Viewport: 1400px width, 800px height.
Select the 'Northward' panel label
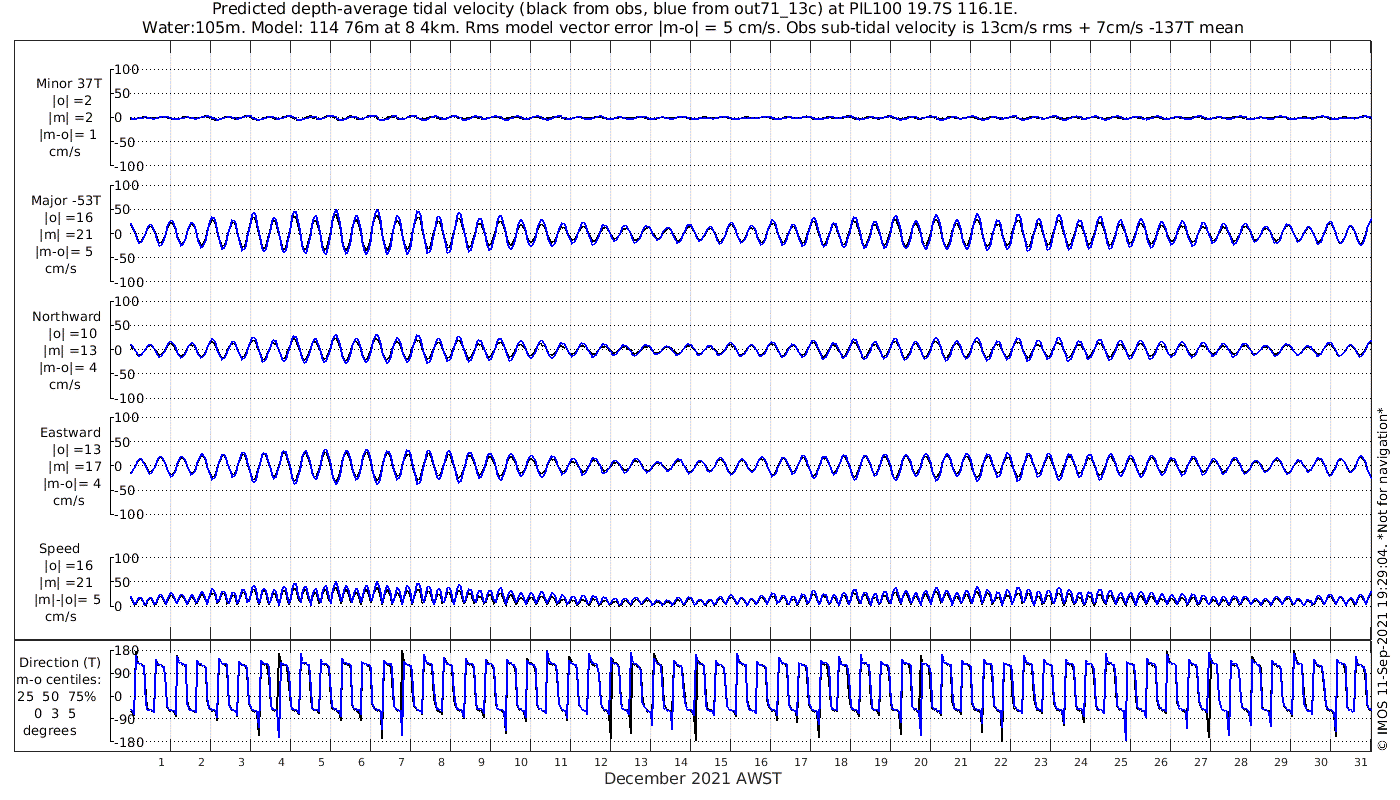pos(67,316)
